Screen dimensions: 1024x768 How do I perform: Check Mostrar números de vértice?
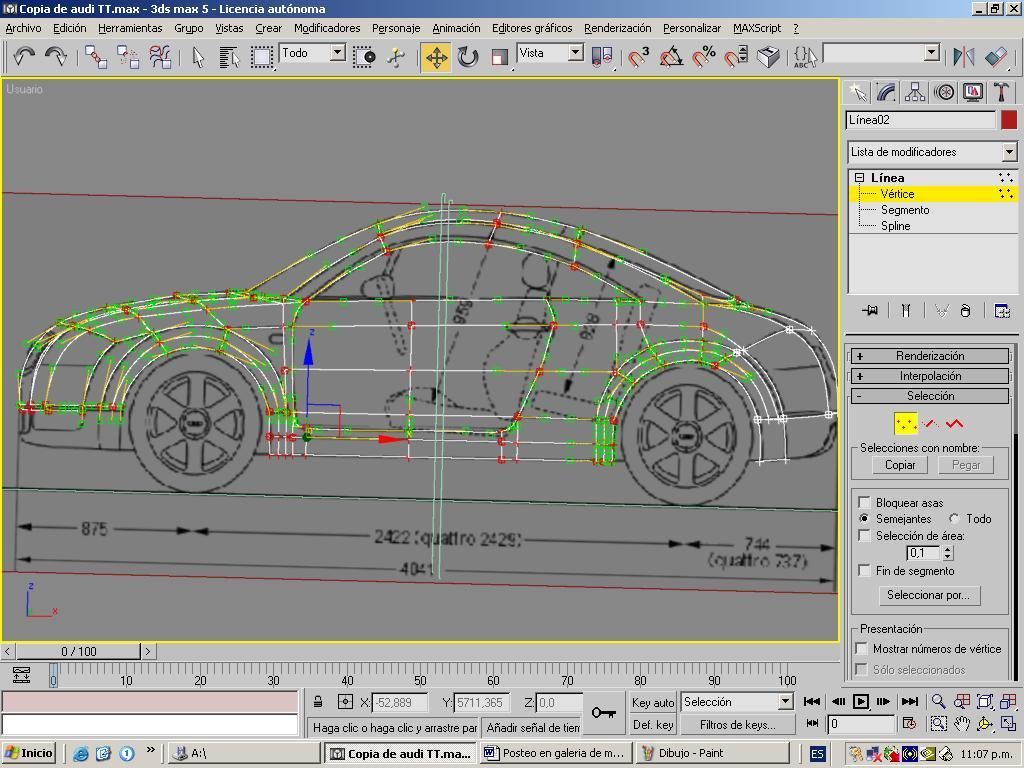(x=862, y=649)
